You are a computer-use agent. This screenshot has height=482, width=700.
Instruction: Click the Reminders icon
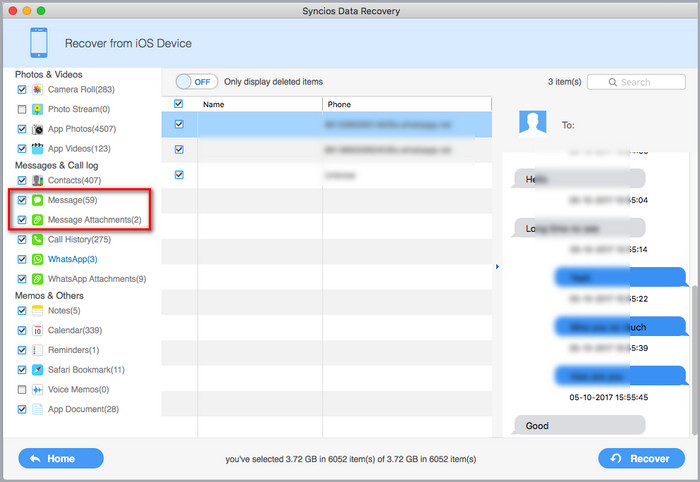click(x=38, y=350)
